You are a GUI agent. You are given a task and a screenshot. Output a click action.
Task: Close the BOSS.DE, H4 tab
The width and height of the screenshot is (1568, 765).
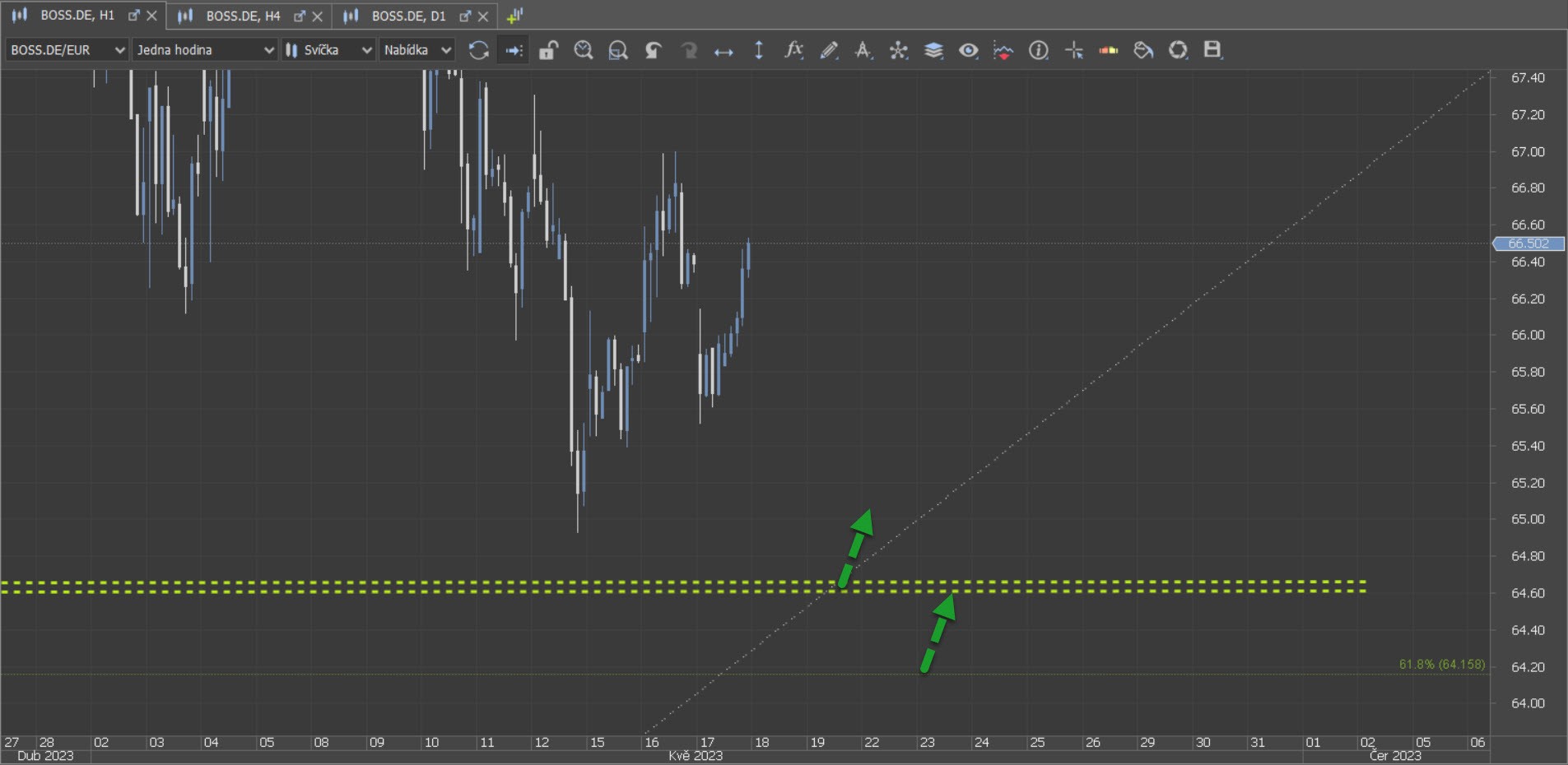click(x=317, y=16)
